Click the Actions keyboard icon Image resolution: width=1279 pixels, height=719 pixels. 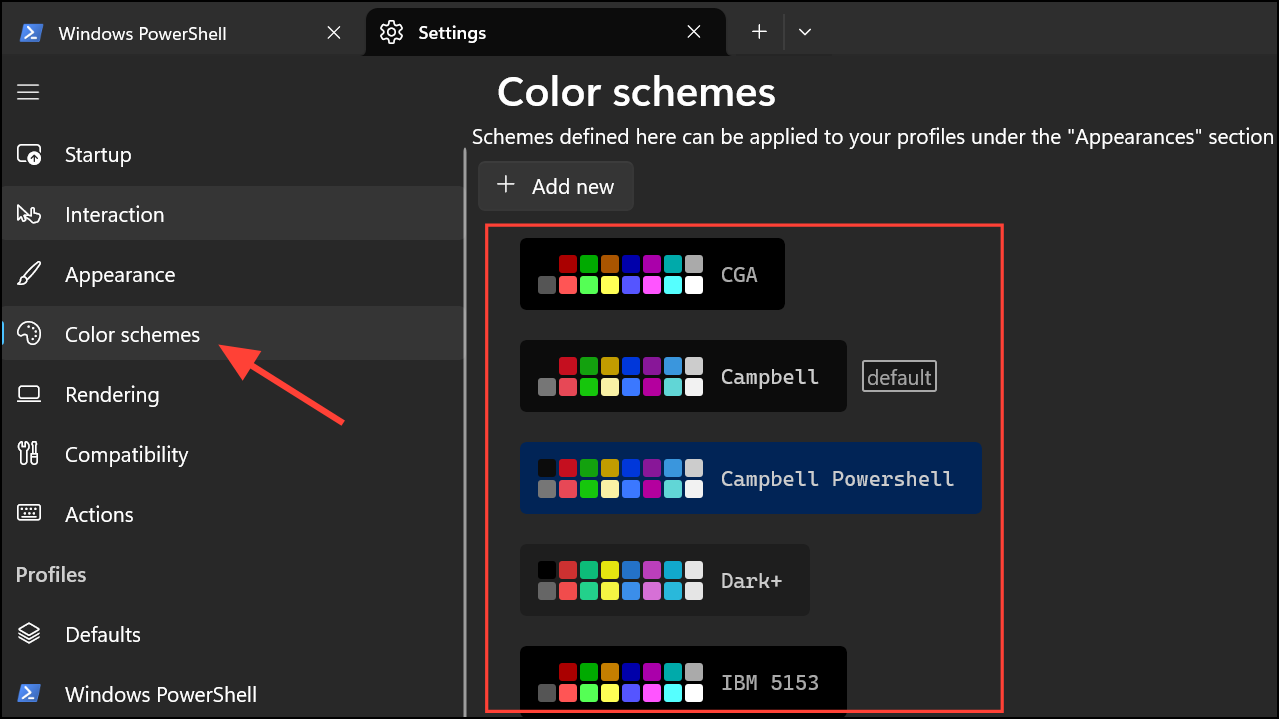point(28,514)
